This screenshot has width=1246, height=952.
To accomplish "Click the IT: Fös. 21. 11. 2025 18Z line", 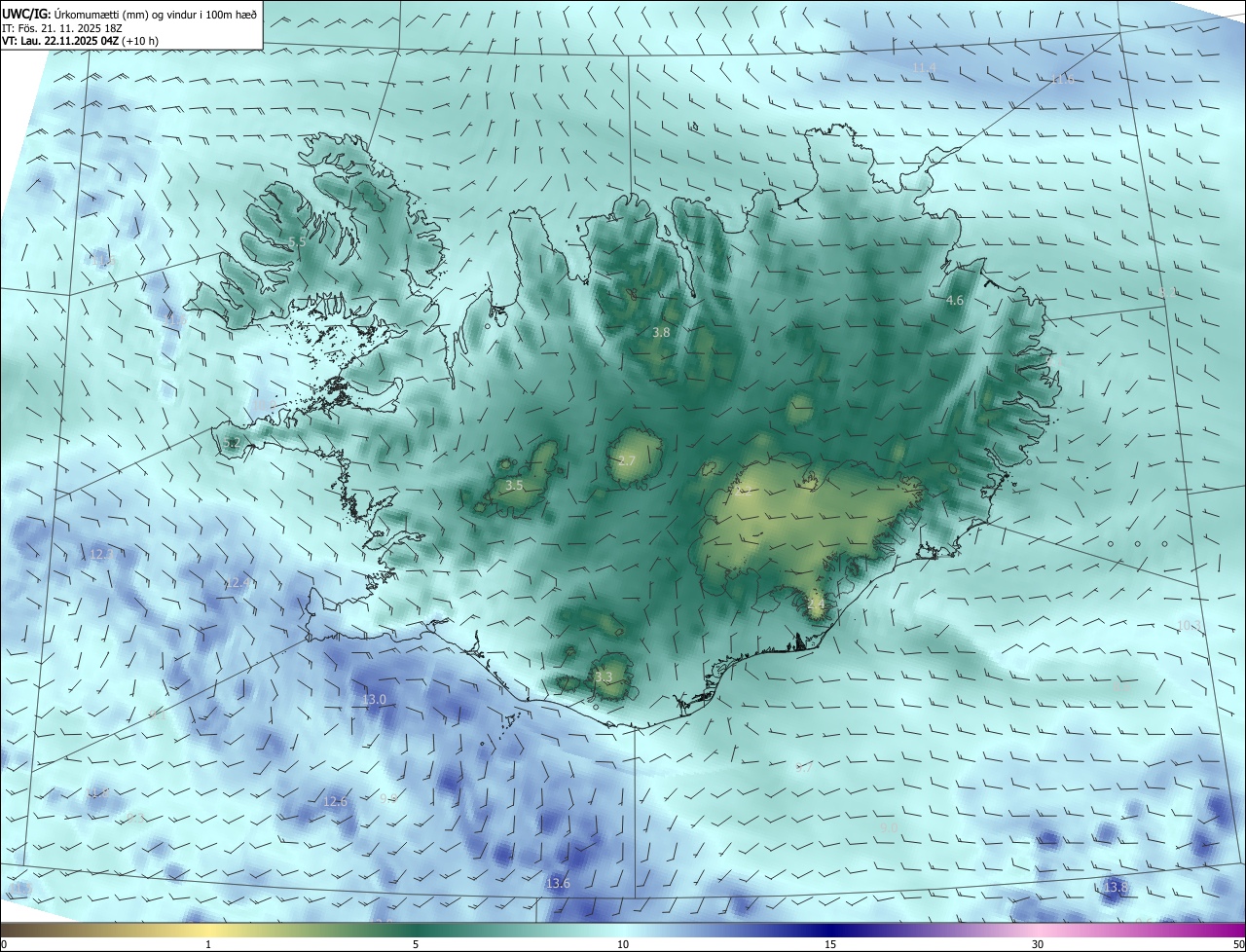I will coord(61,28).
